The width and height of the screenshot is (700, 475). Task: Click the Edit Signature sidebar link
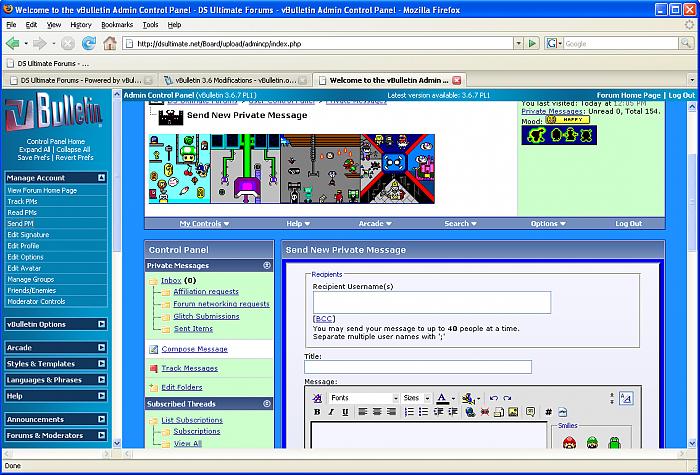[x=29, y=233]
